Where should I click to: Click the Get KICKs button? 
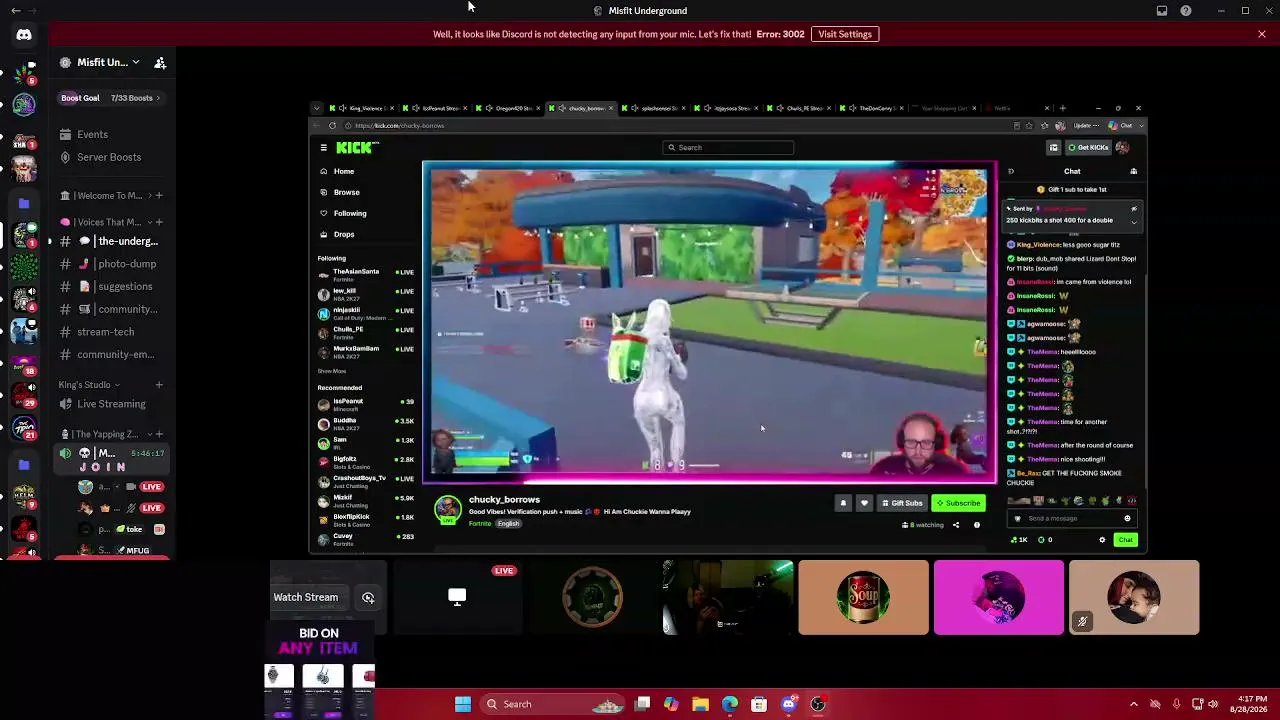[1088, 148]
